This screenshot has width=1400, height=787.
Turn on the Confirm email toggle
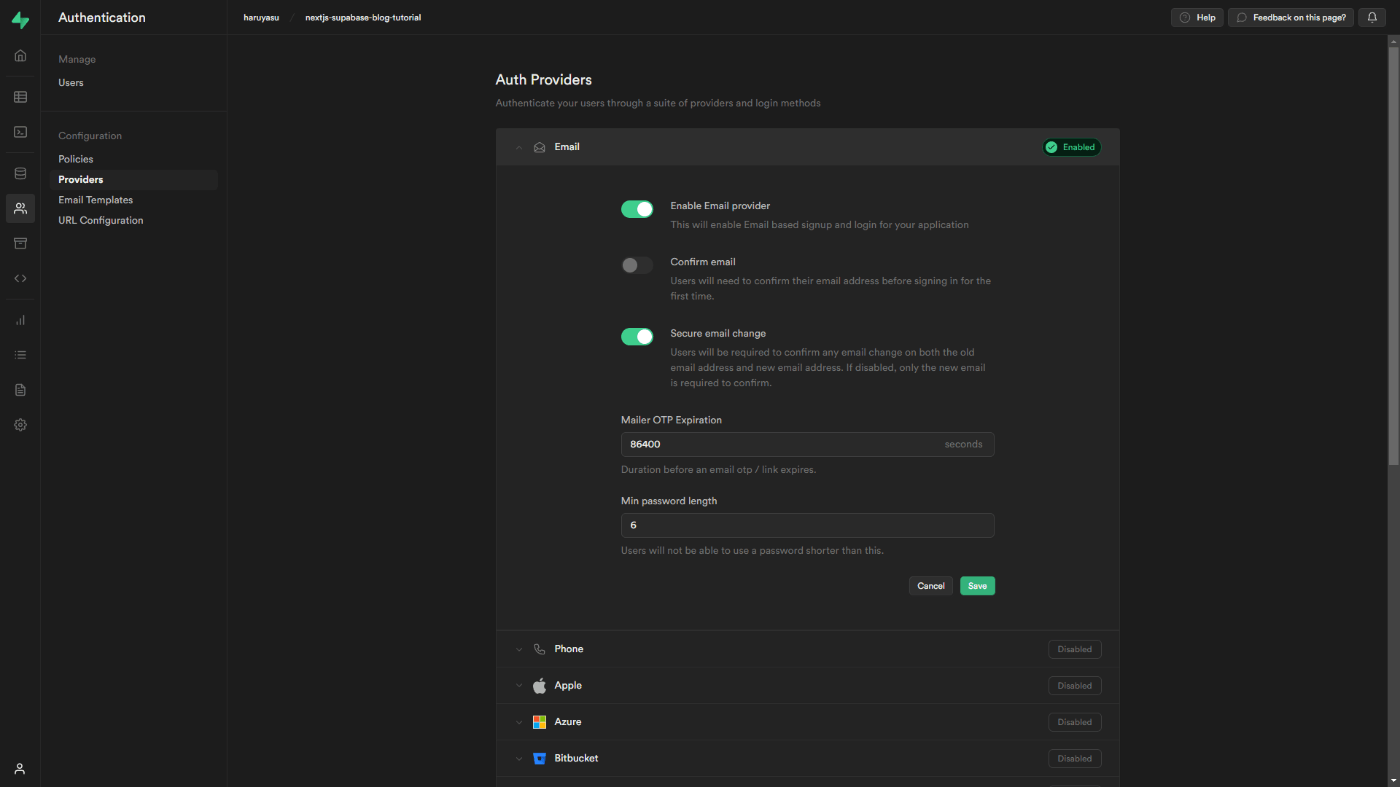pyautogui.click(x=637, y=265)
